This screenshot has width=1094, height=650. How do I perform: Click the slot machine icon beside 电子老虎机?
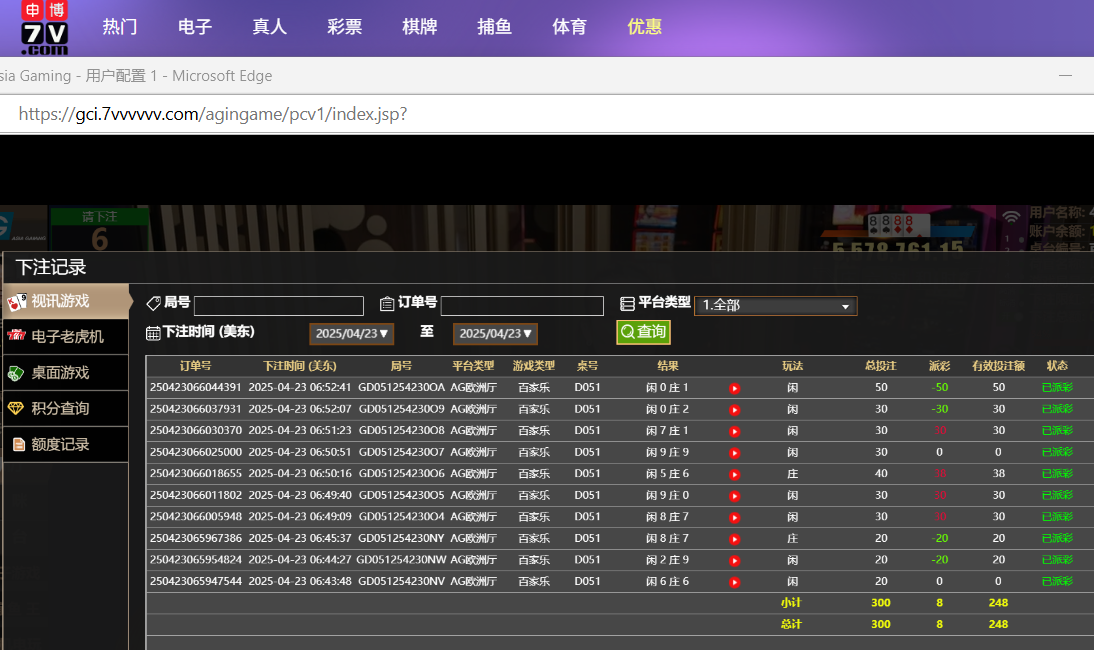(16, 336)
